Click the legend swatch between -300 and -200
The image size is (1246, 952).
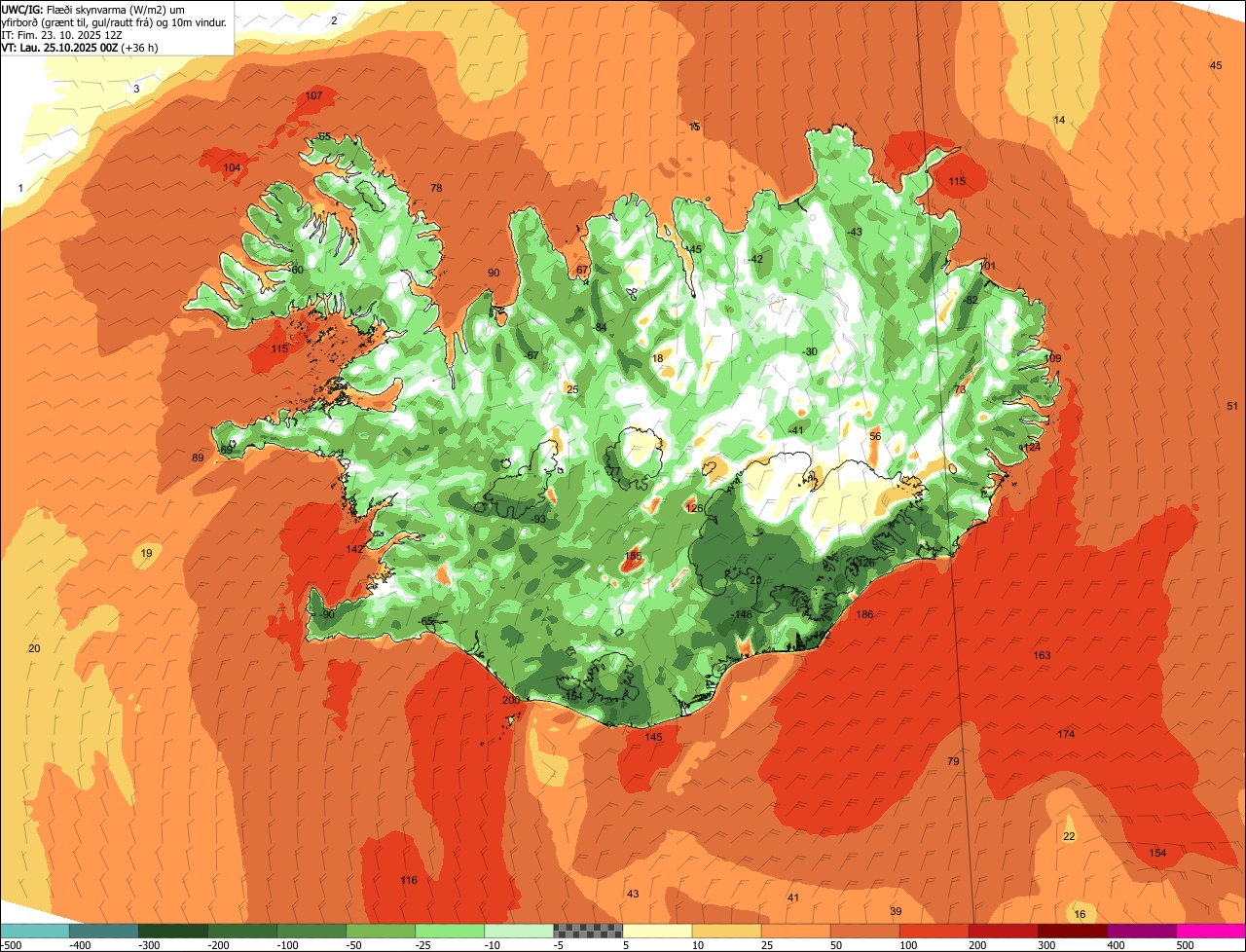[x=173, y=931]
